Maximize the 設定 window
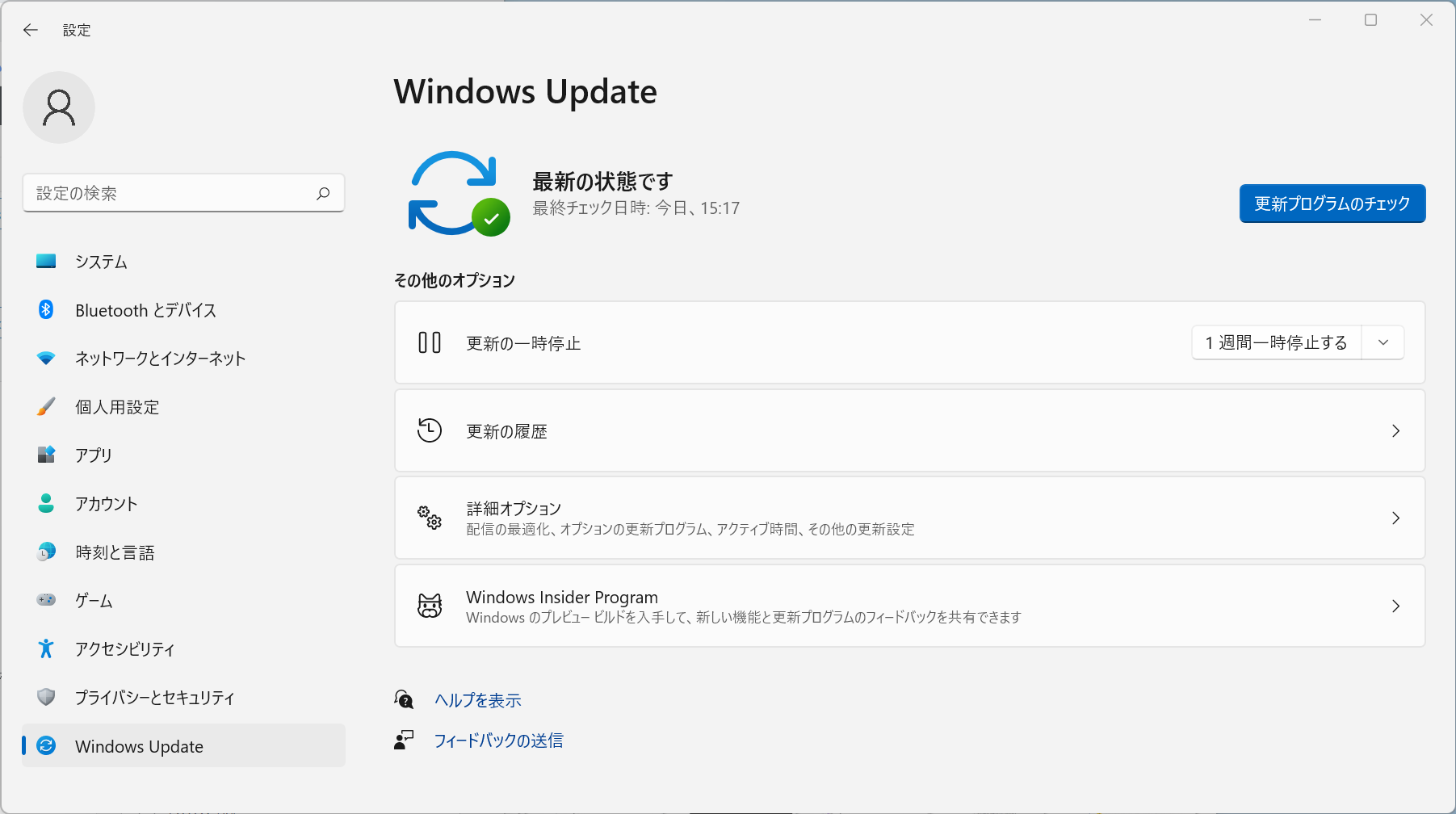 pos(1370,20)
